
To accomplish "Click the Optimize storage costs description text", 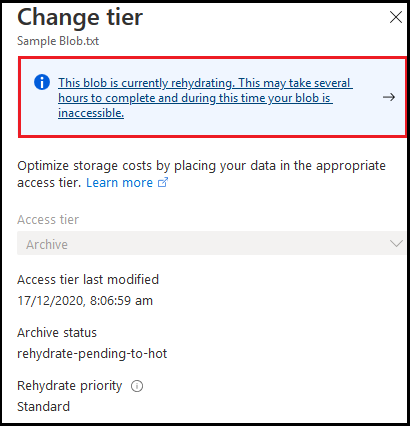I will click(201, 174).
